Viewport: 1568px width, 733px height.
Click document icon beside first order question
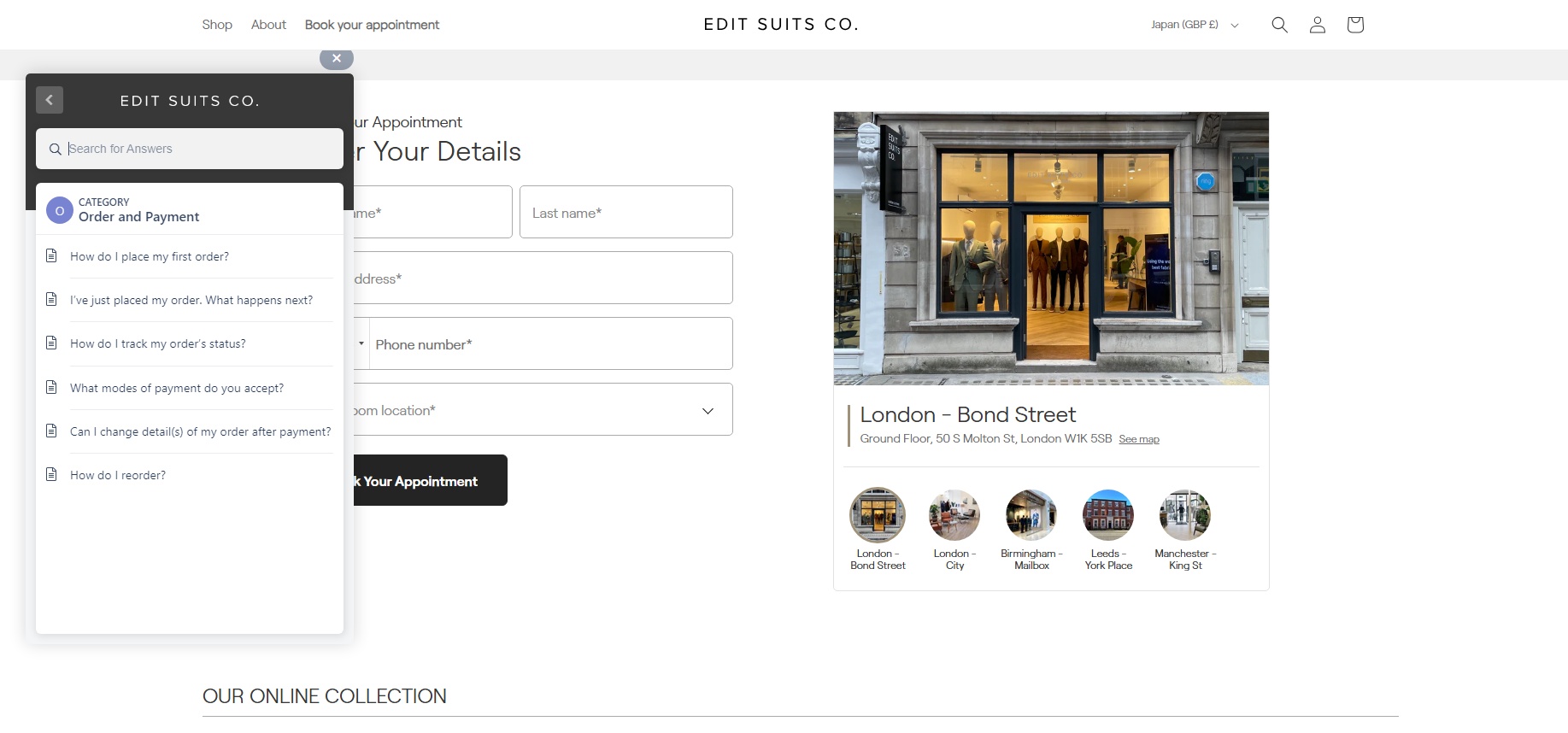[x=51, y=255]
